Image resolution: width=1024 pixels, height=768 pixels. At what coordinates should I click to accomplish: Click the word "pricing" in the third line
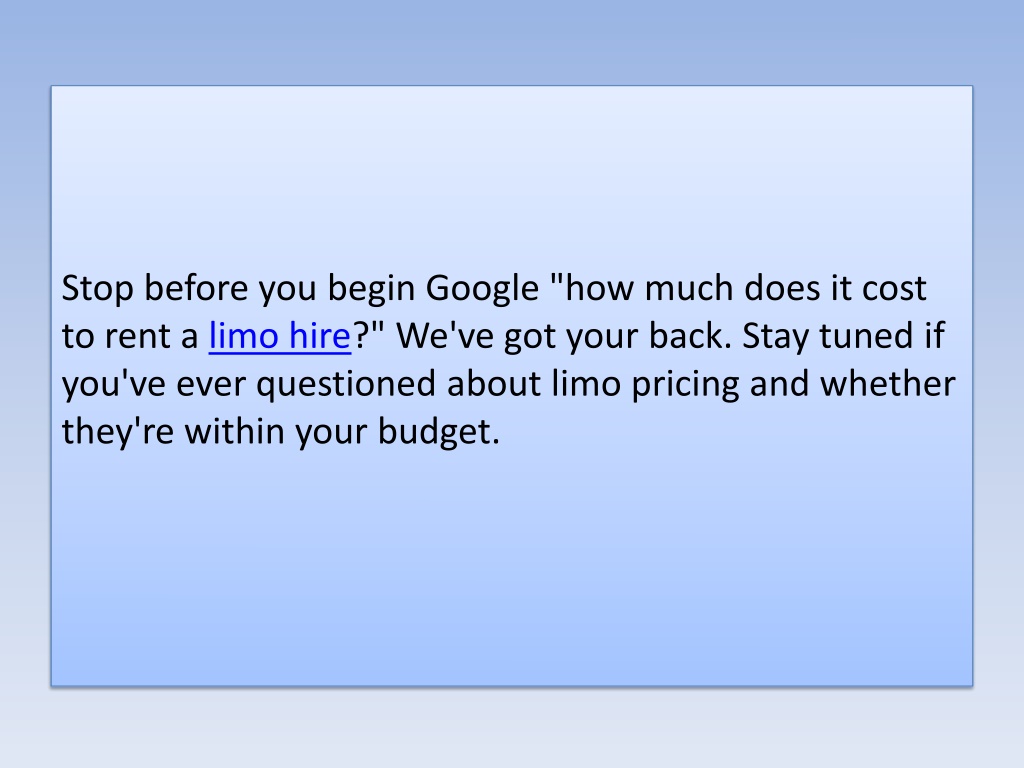click(684, 383)
